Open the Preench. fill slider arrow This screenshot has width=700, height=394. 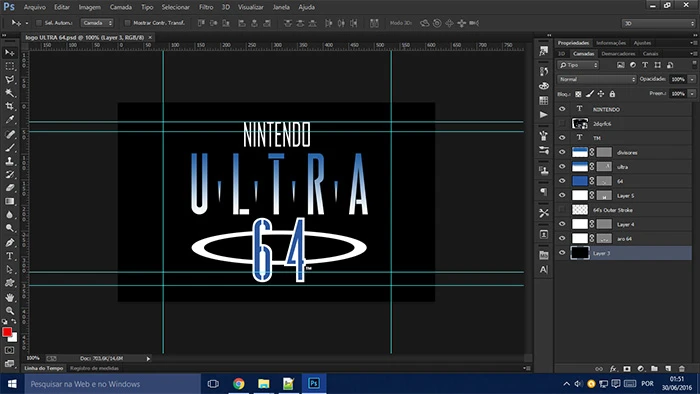pyautogui.click(x=692, y=94)
